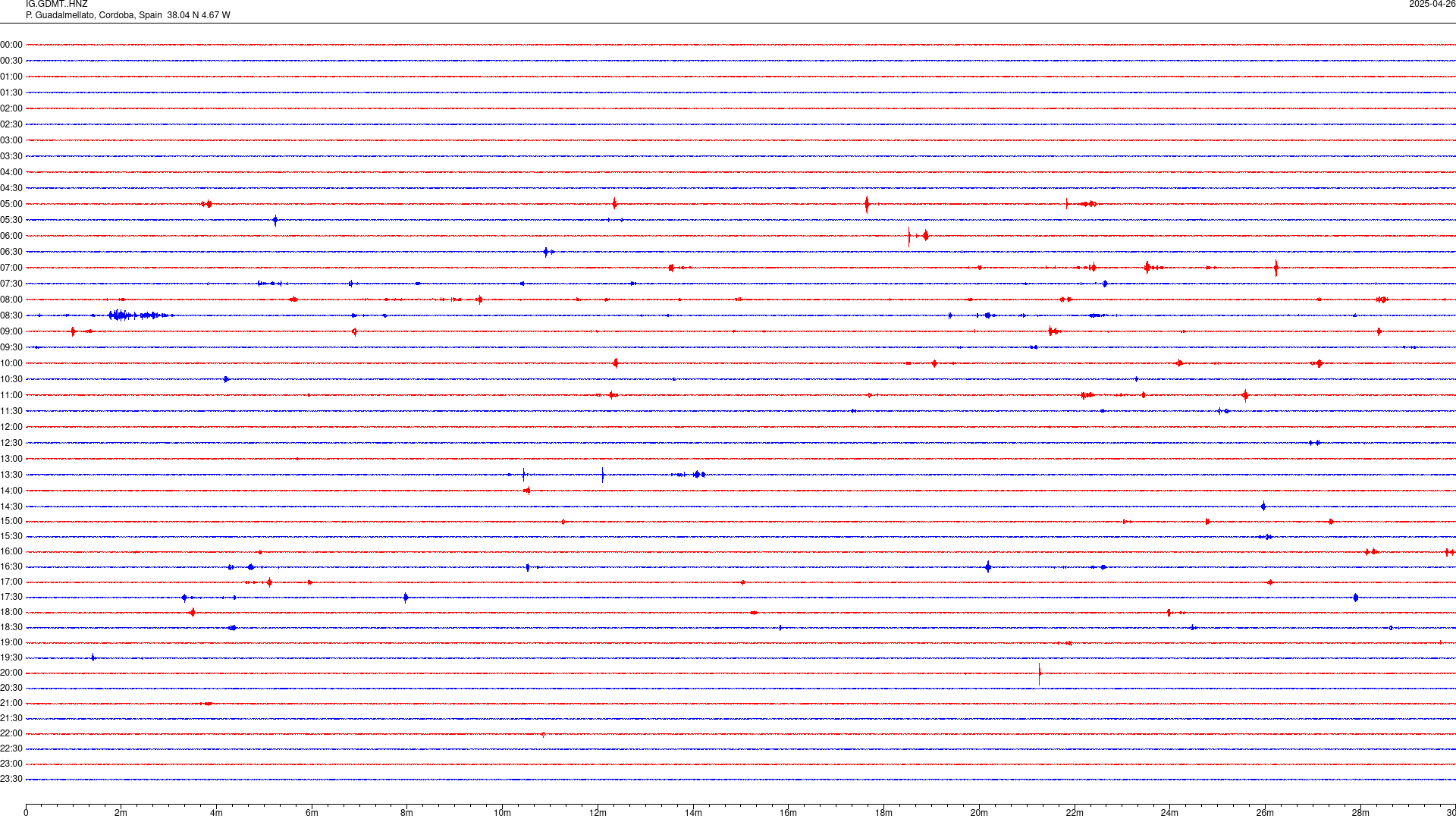This screenshot has width=1456, height=819.
Task: Click the tall red spike on the 20:00 trace
Action: click(1039, 673)
